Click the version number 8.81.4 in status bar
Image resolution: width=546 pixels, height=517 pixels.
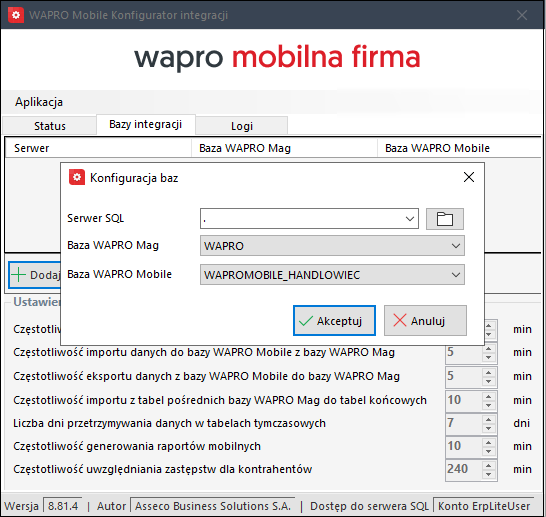[x=63, y=506]
